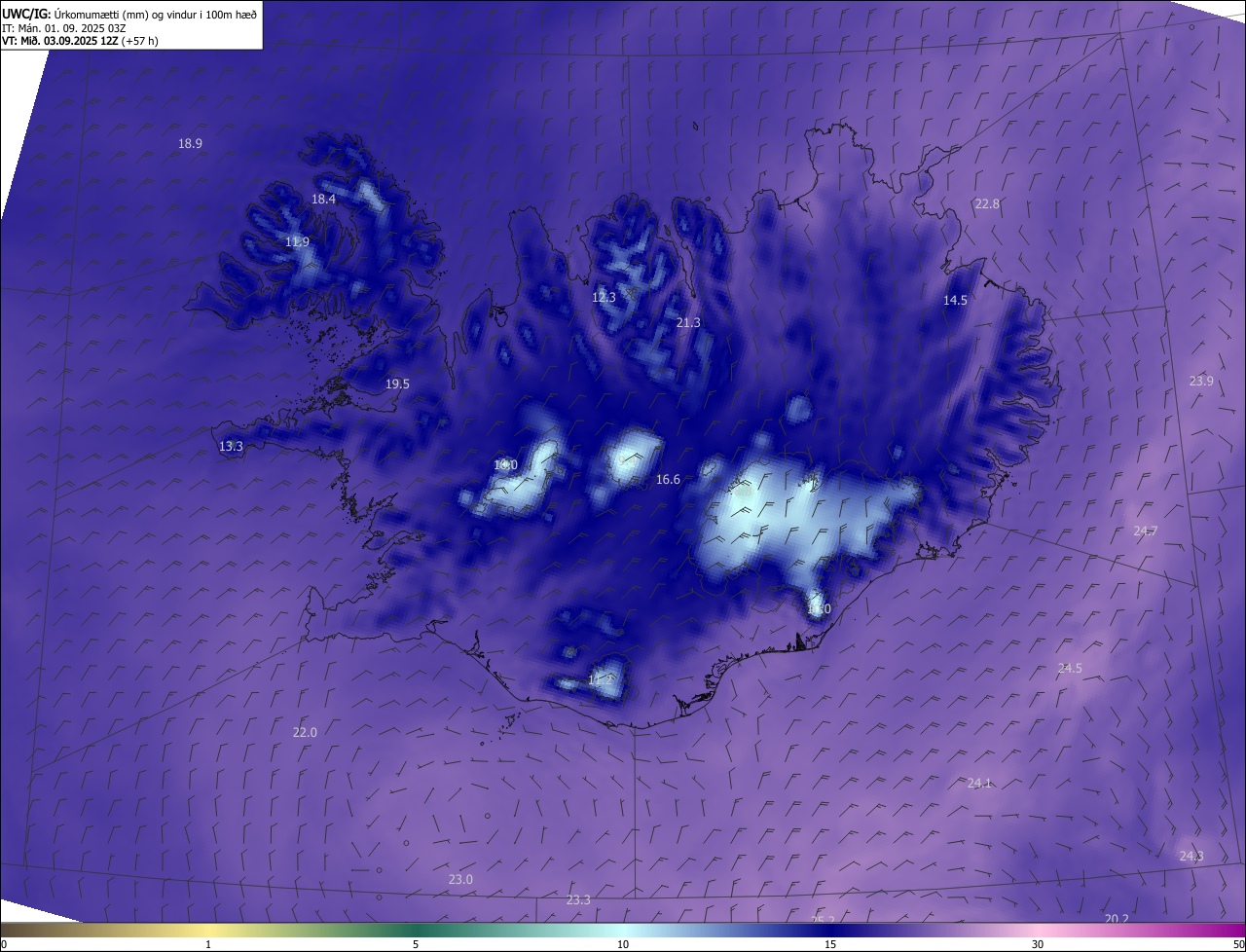
Task: Click the 16.6 value in central Iceland
Action: (x=668, y=479)
